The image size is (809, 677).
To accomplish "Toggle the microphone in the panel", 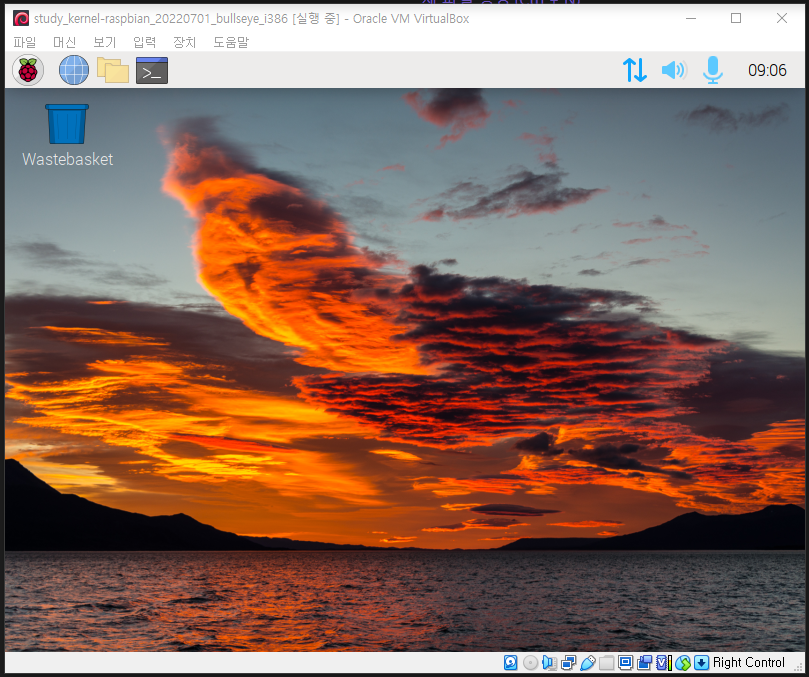I will 712,70.
